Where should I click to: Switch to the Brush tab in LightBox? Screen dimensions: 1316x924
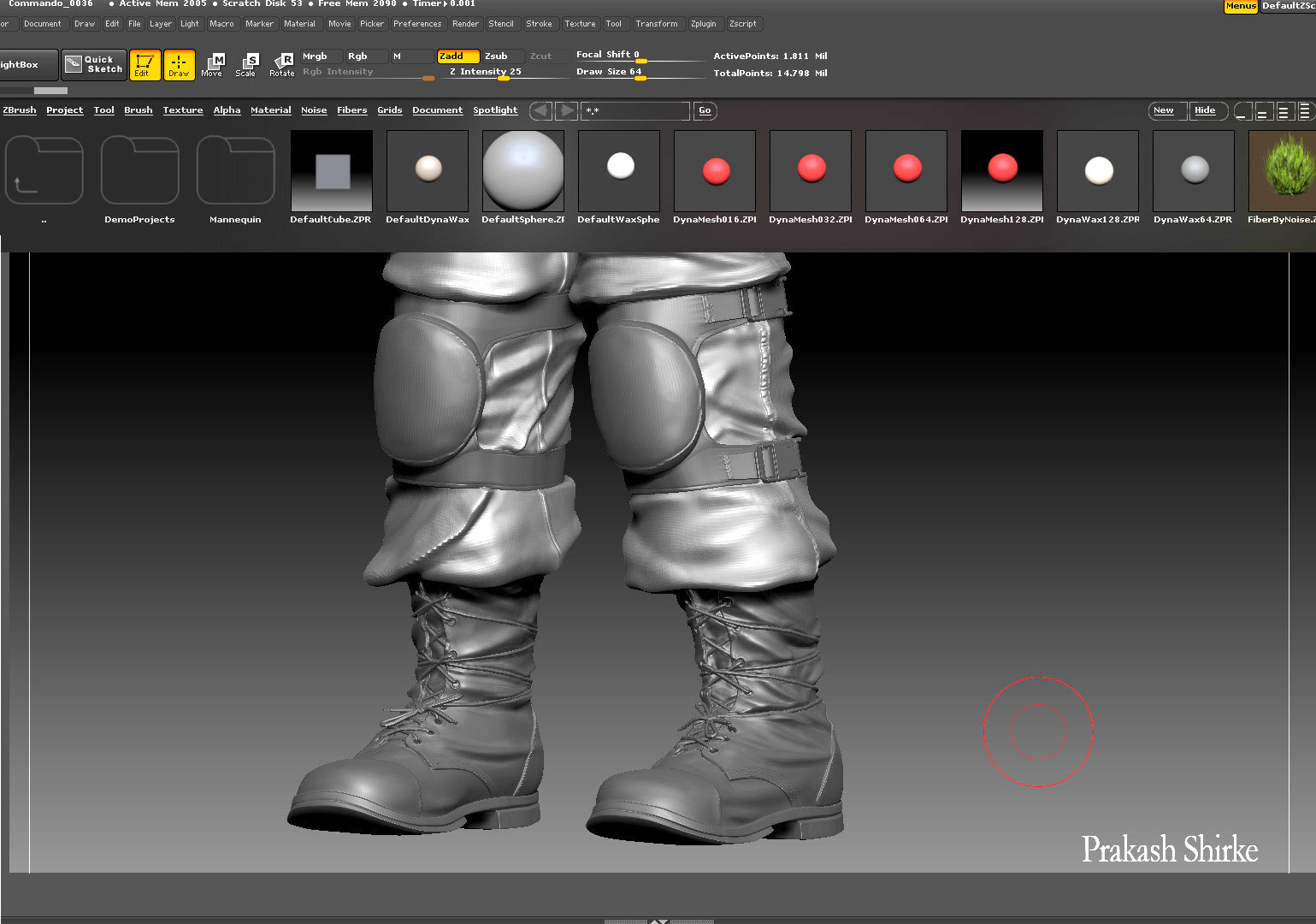click(138, 110)
